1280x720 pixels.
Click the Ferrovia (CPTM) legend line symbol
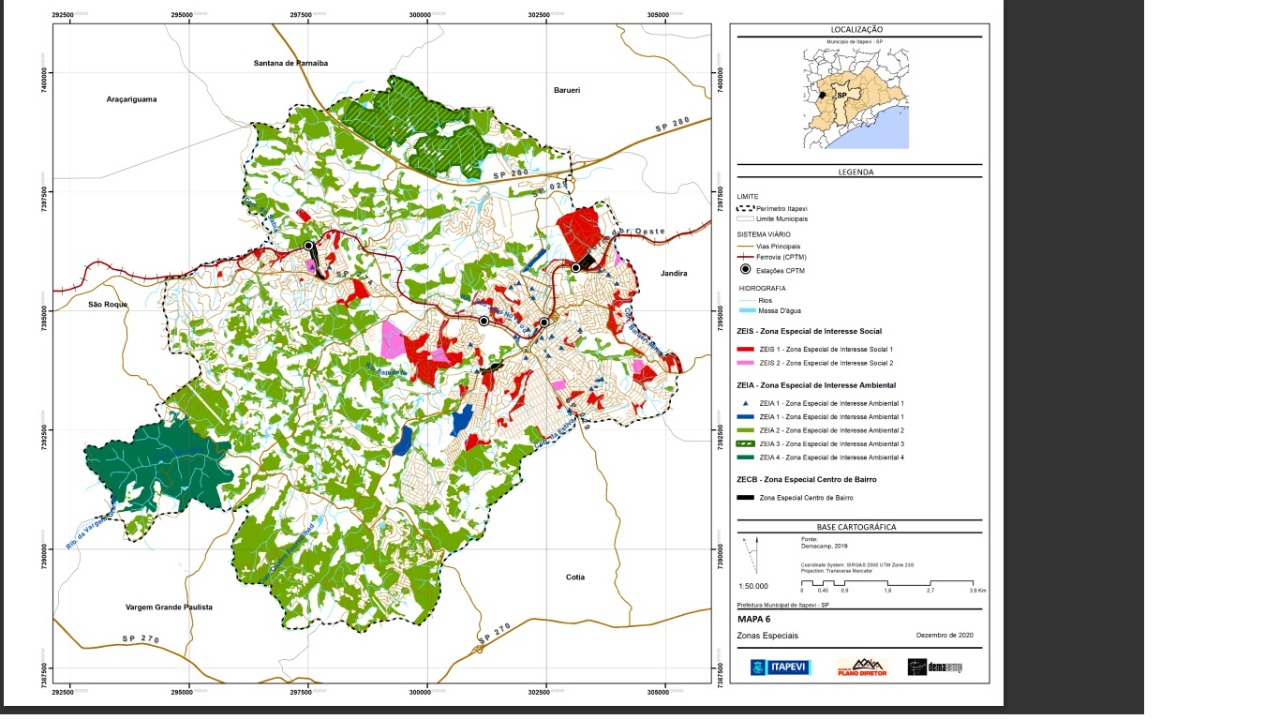point(745,257)
